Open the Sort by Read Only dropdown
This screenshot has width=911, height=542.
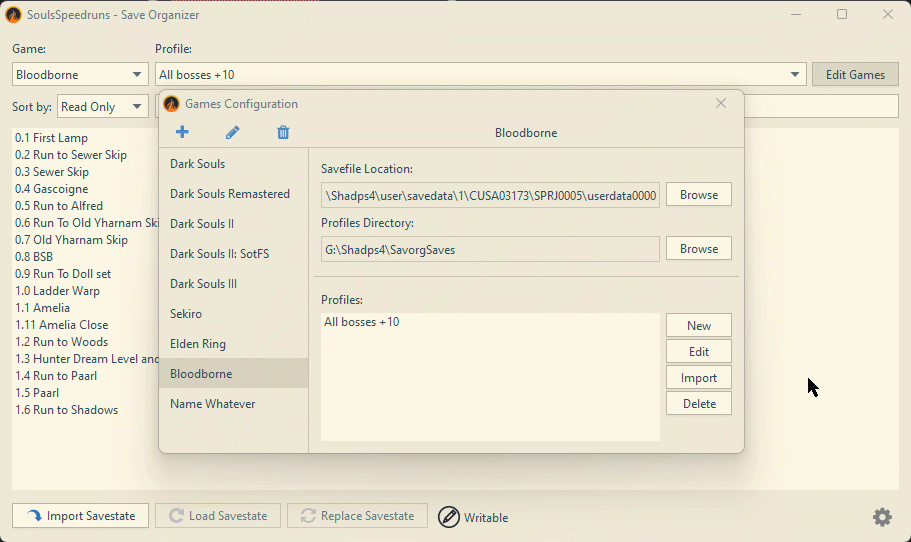(102, 107)
